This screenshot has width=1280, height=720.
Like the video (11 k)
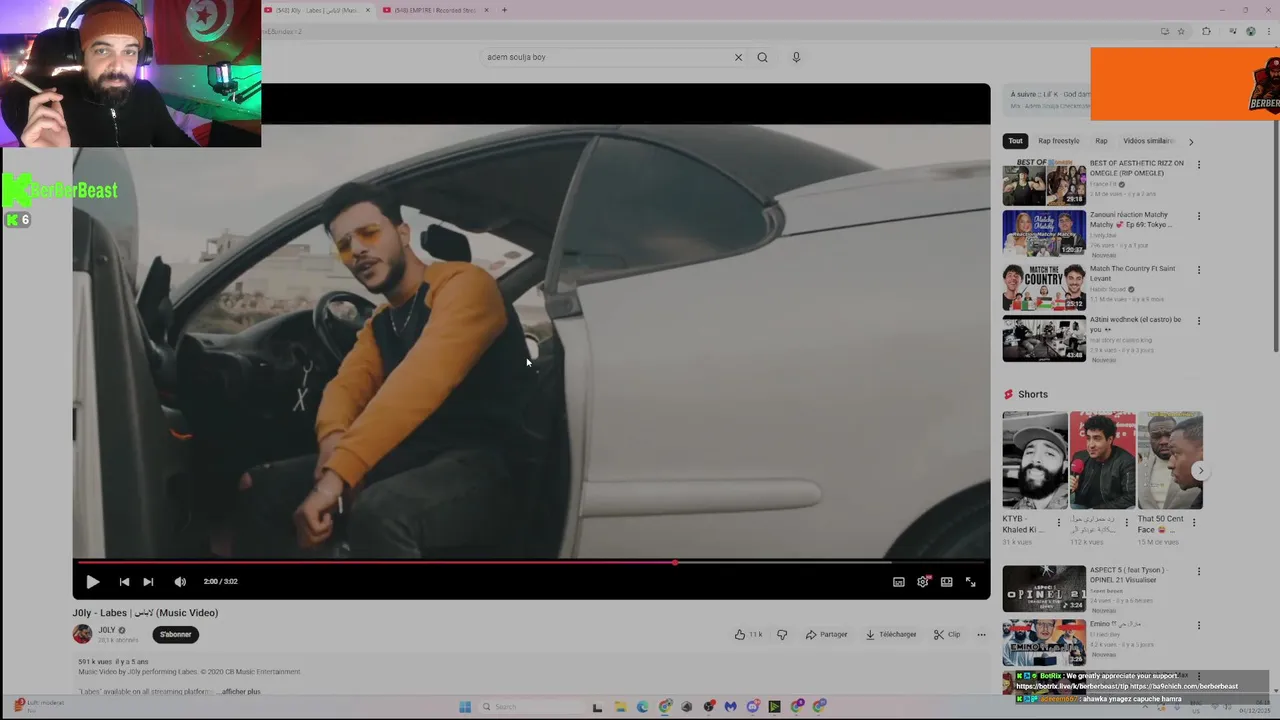[748, 634]
